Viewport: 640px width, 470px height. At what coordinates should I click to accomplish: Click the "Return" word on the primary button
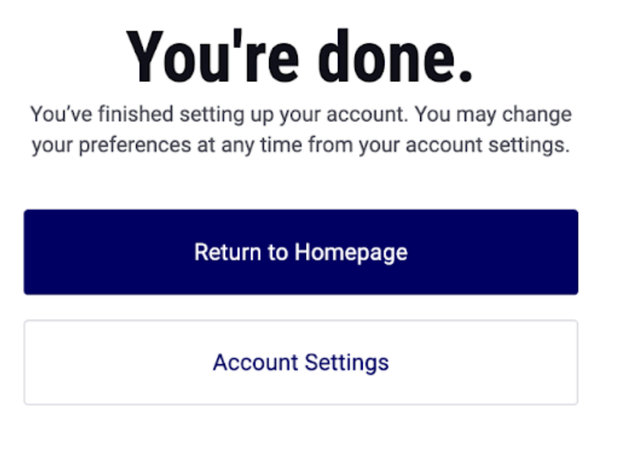click(x=227, y=252)
